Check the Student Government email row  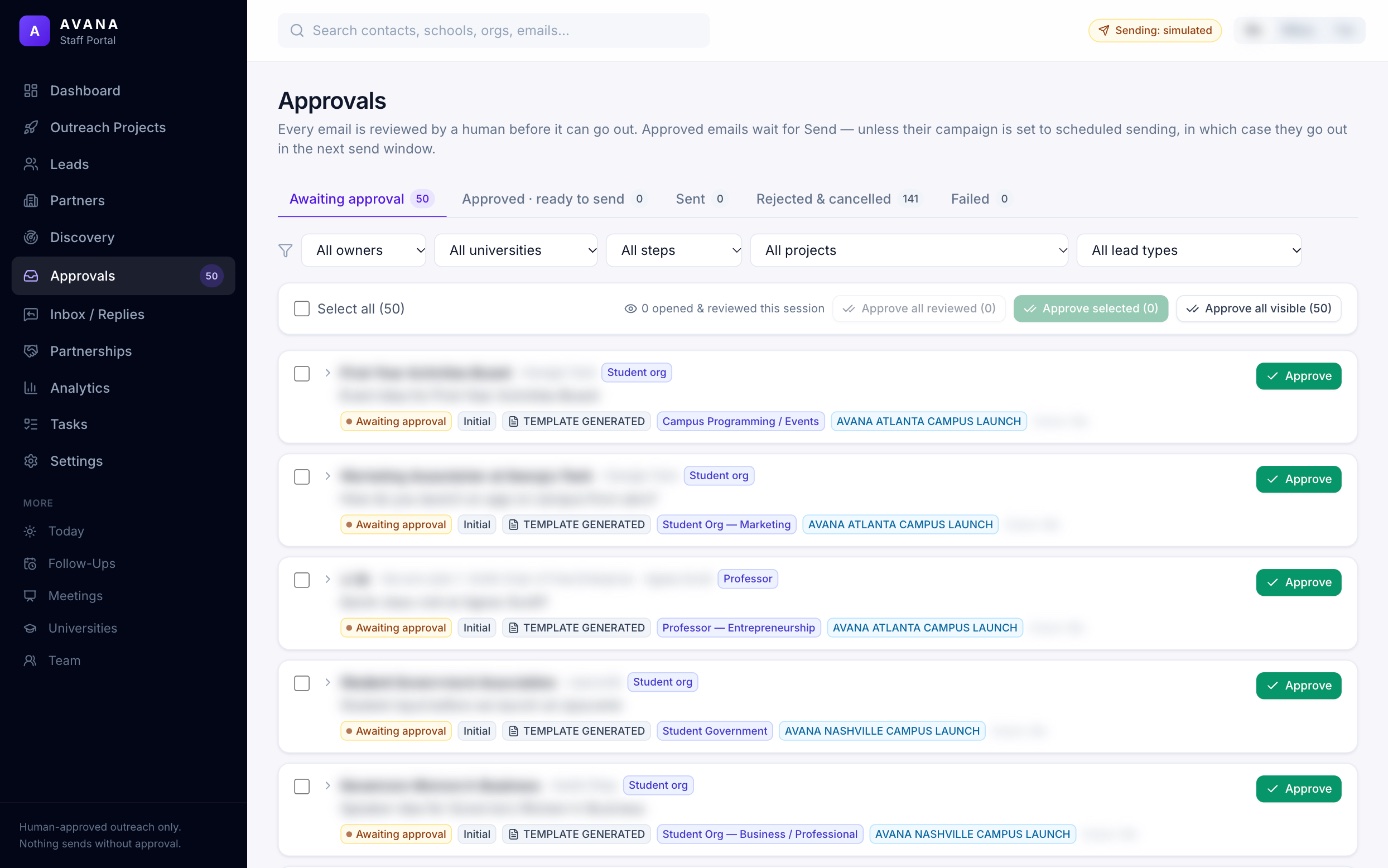[302, 683]
